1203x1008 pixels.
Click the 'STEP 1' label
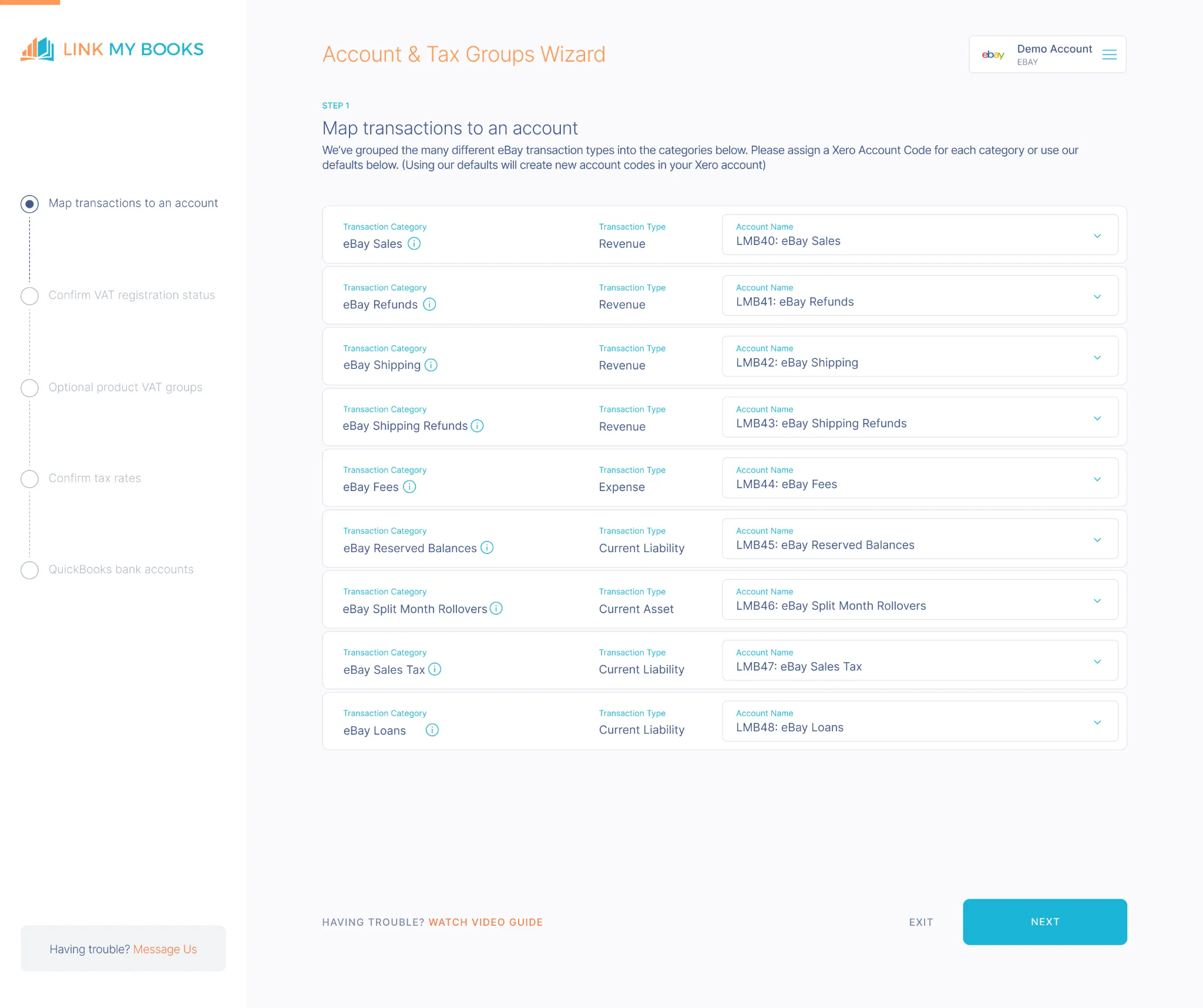[335, 106]
